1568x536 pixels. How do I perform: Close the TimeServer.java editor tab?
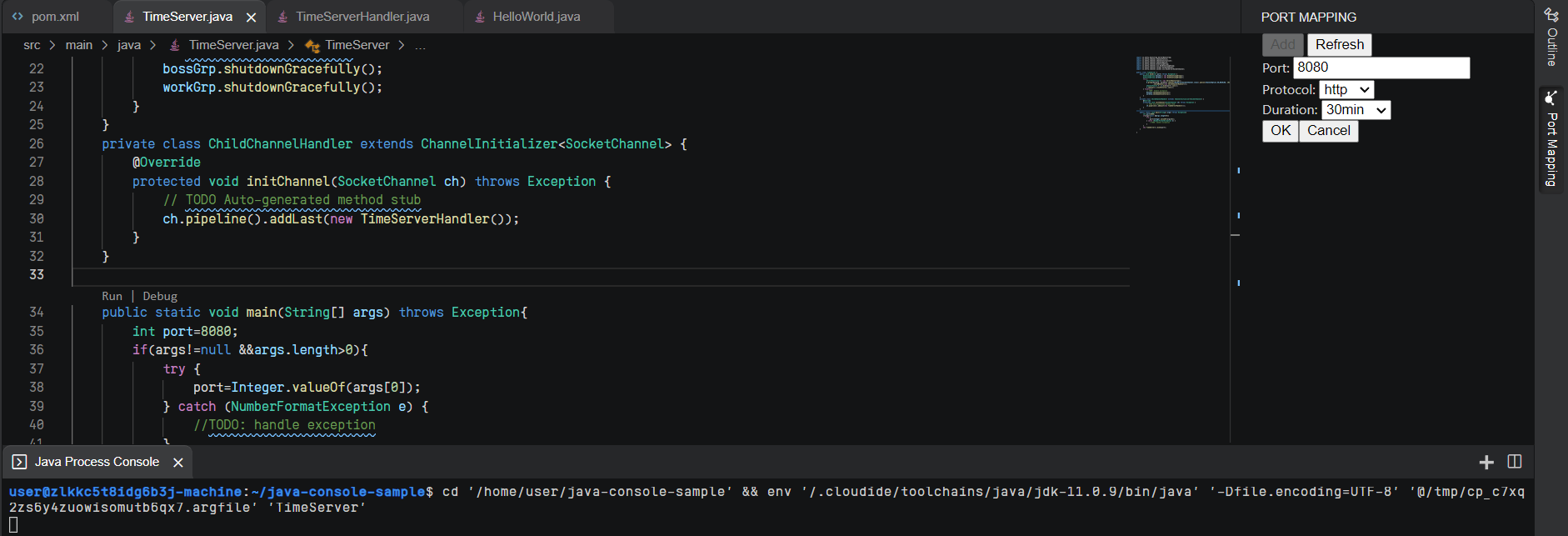[251, 18]
